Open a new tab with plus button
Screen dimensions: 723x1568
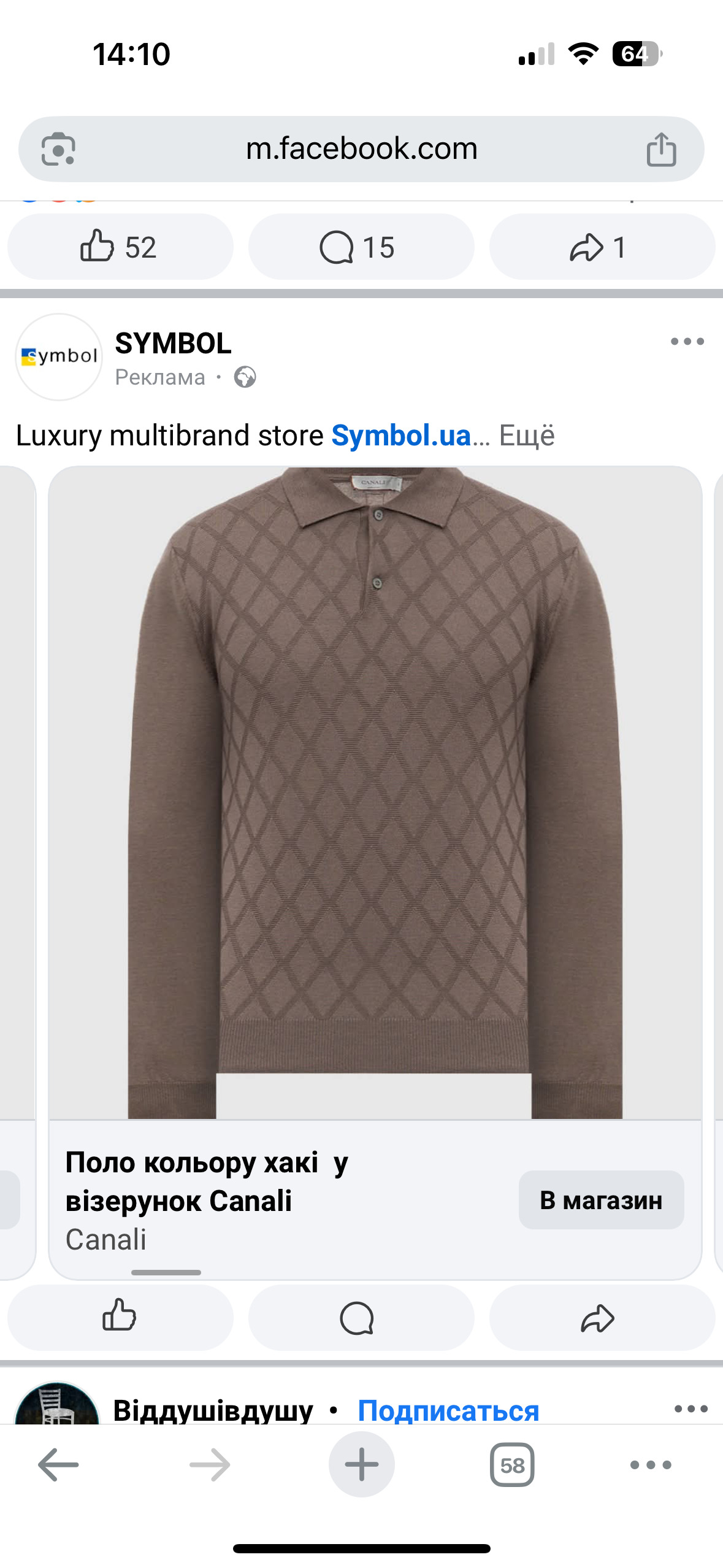click(x=362, y=1464)
